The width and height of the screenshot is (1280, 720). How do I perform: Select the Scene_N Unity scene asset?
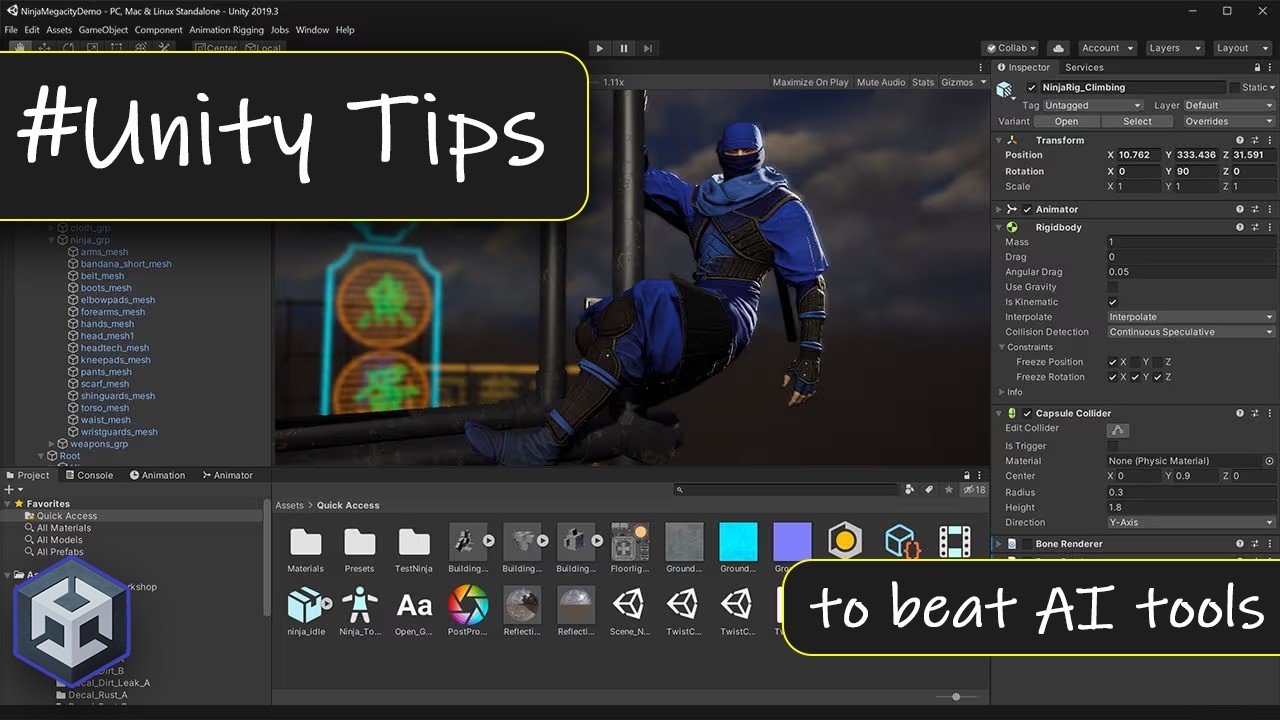click(x=629, y=611)
